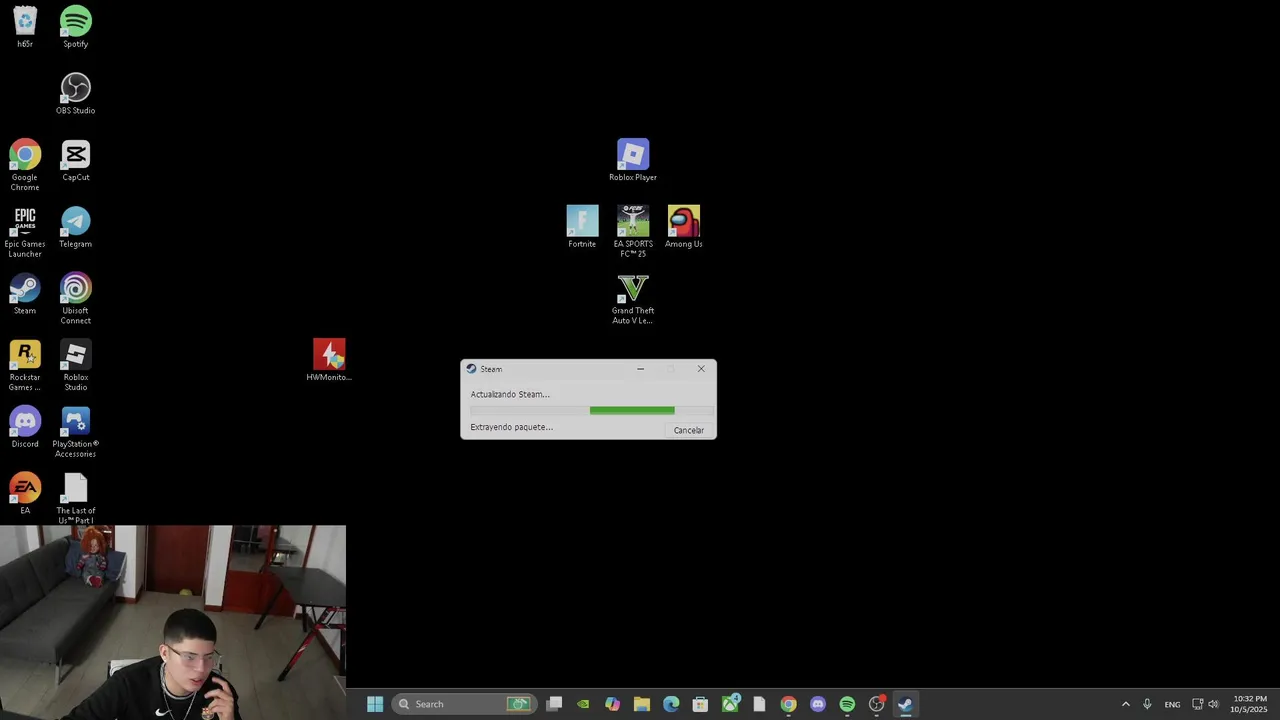Open the OBS Studio desktop shortcut
The width and height of the screenshot is (1280, 720).
click(x=75, y=94)
